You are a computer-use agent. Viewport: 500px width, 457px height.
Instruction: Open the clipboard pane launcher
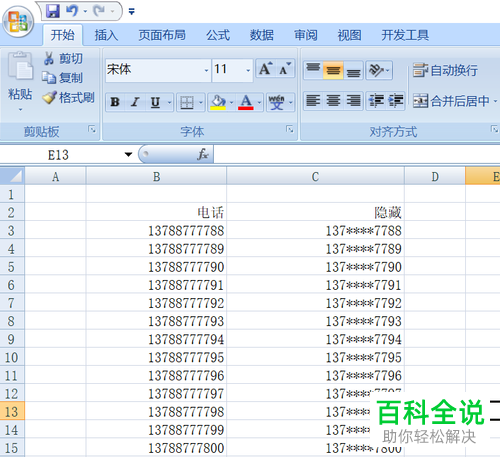(92, 129)
